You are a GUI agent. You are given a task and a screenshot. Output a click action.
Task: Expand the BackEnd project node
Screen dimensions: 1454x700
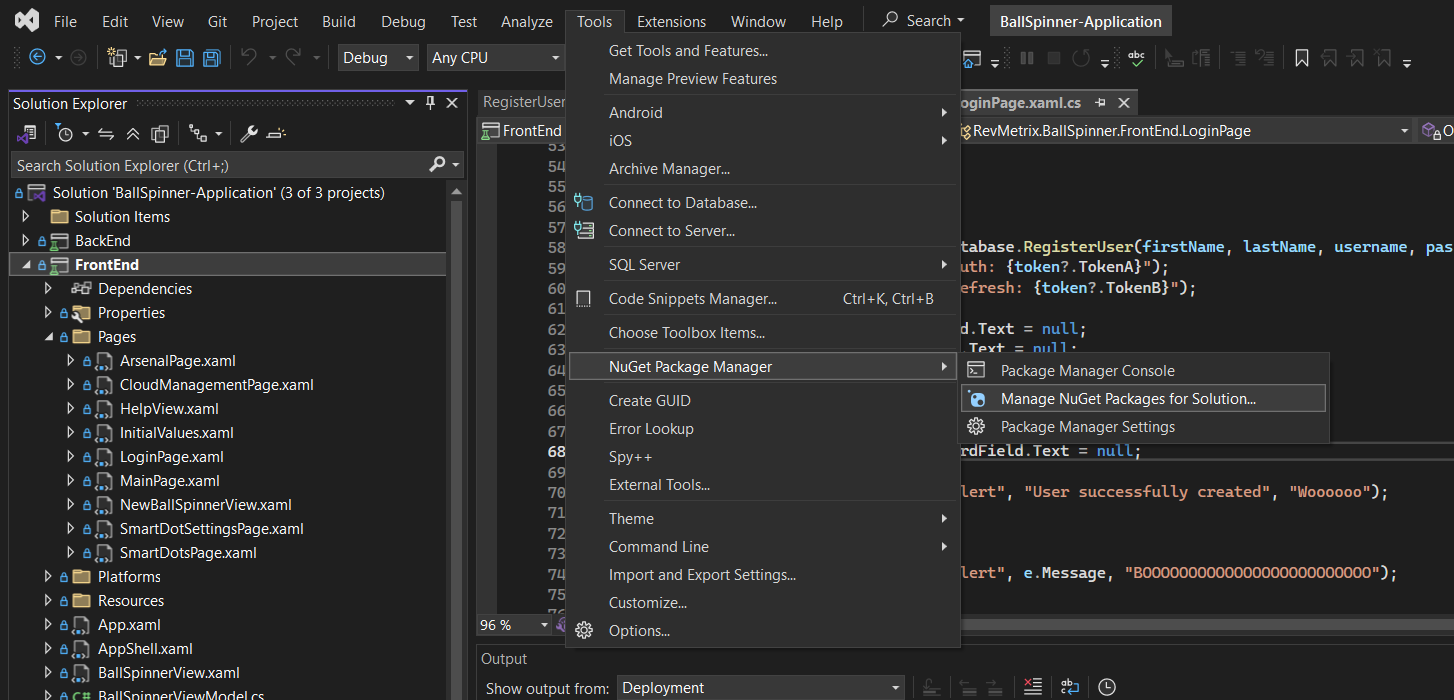27,241
